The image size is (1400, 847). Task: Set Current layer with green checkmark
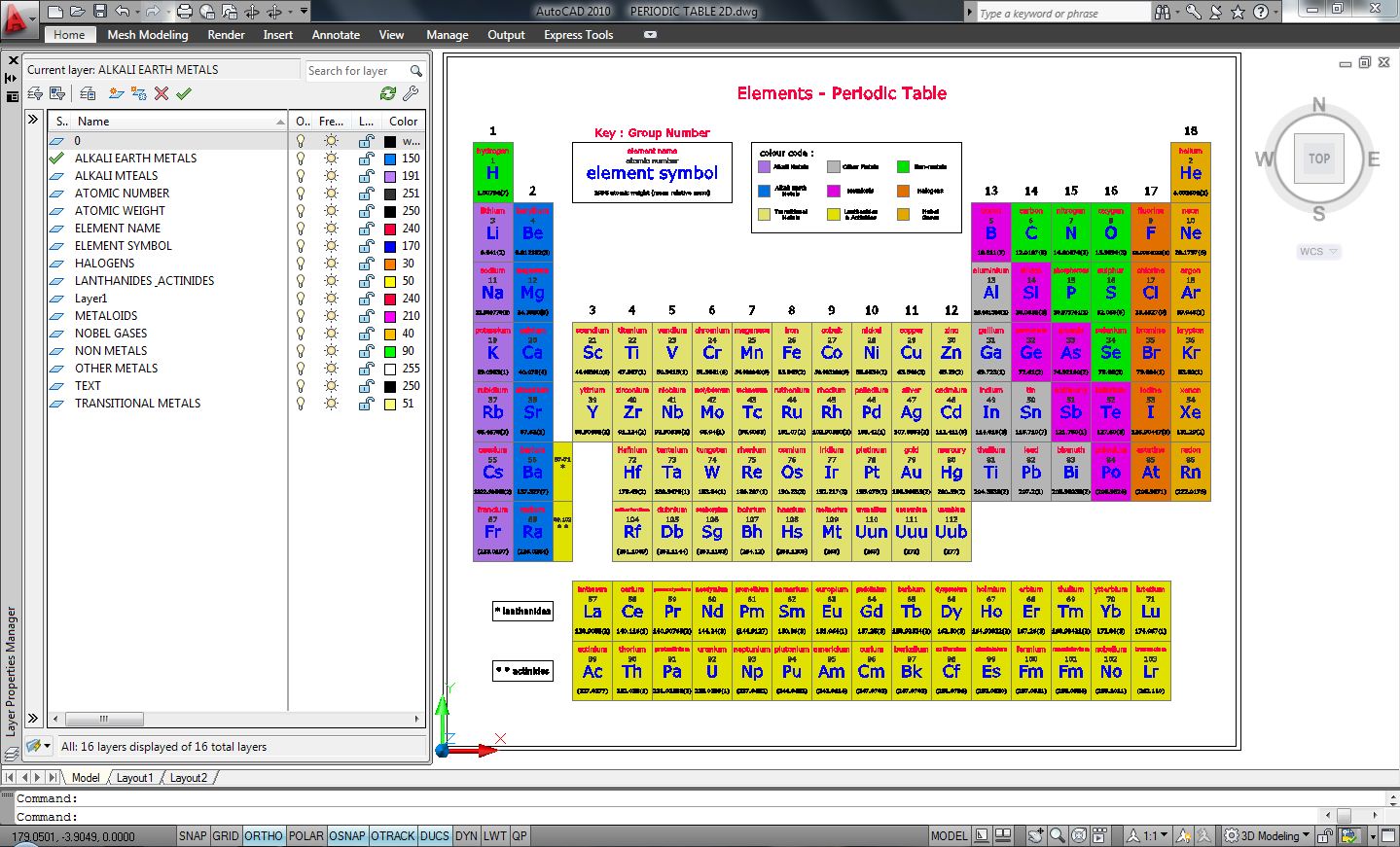point(184,93)
